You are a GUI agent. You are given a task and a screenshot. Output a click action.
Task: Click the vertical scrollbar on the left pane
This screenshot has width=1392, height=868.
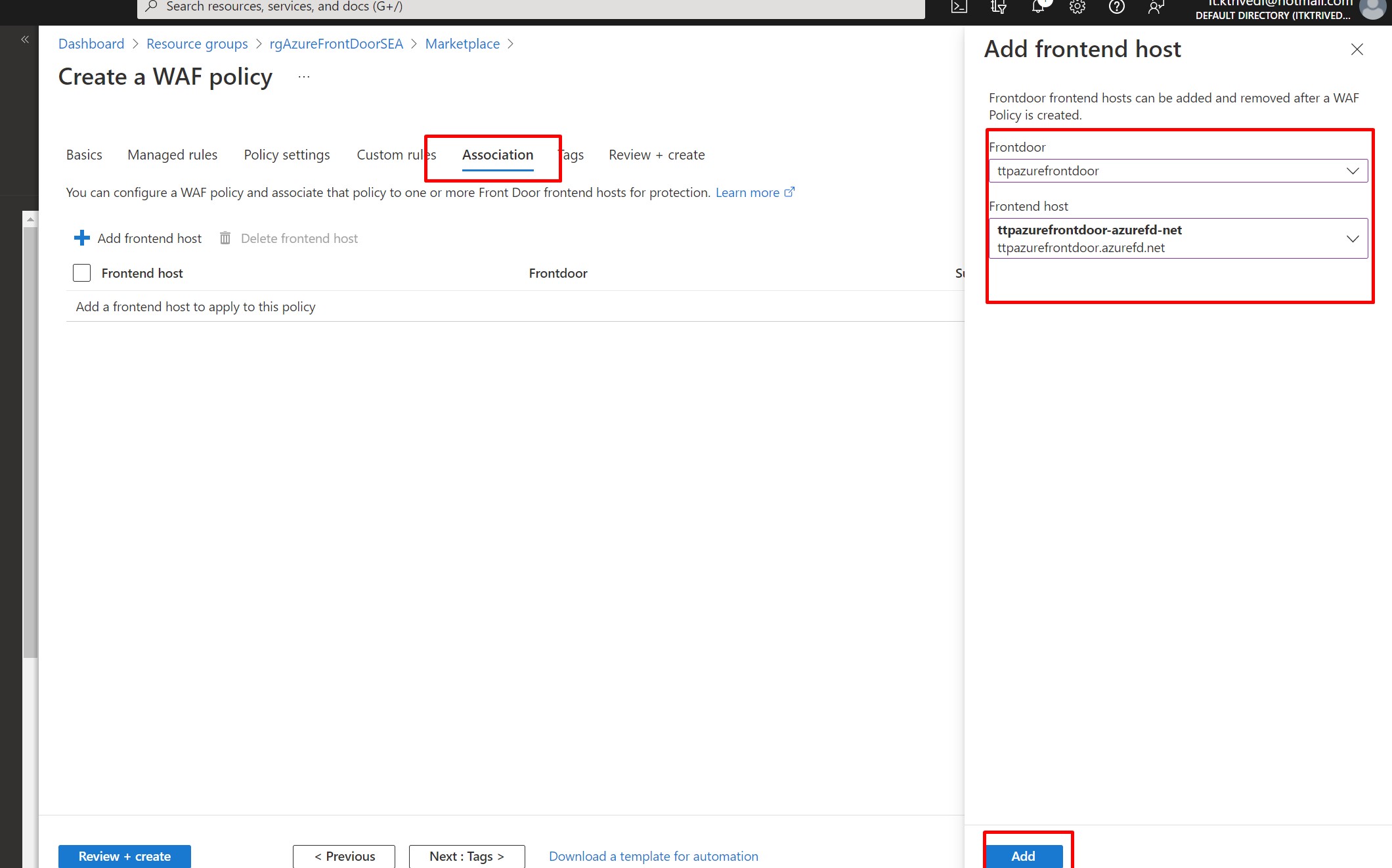click(30, 440)
